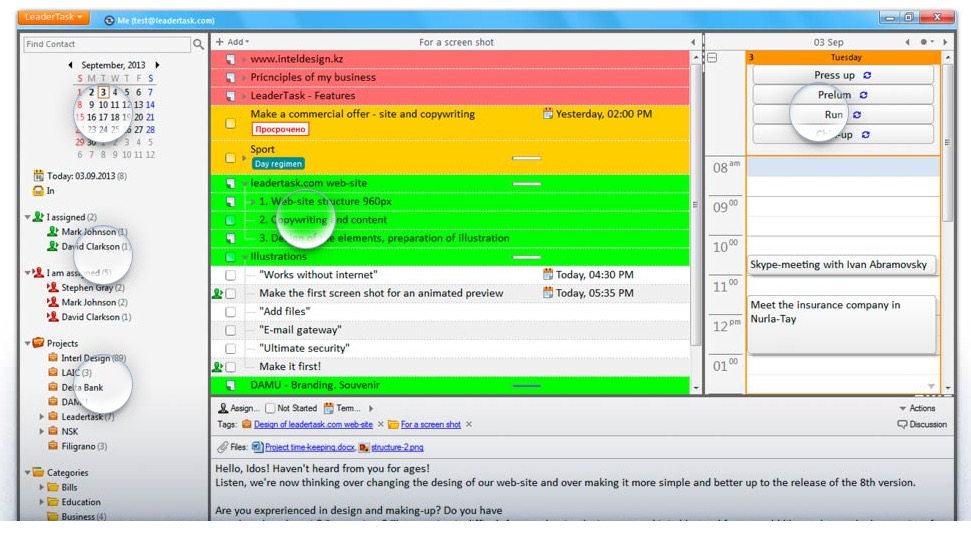Open the Actions dropdown
This screenshot has width=971, height=534.
[917, 408]
